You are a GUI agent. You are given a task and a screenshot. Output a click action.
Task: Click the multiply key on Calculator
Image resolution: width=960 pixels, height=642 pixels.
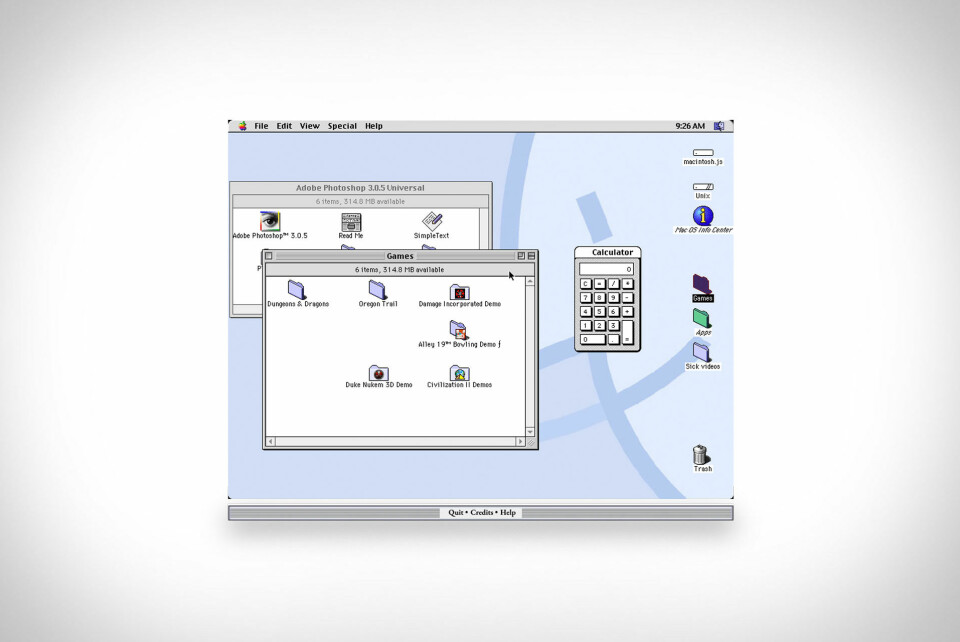point(628,284)
